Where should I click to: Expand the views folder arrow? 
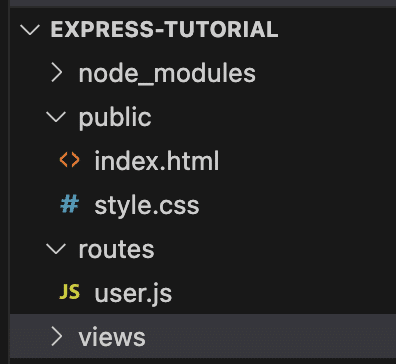(57, 336)
